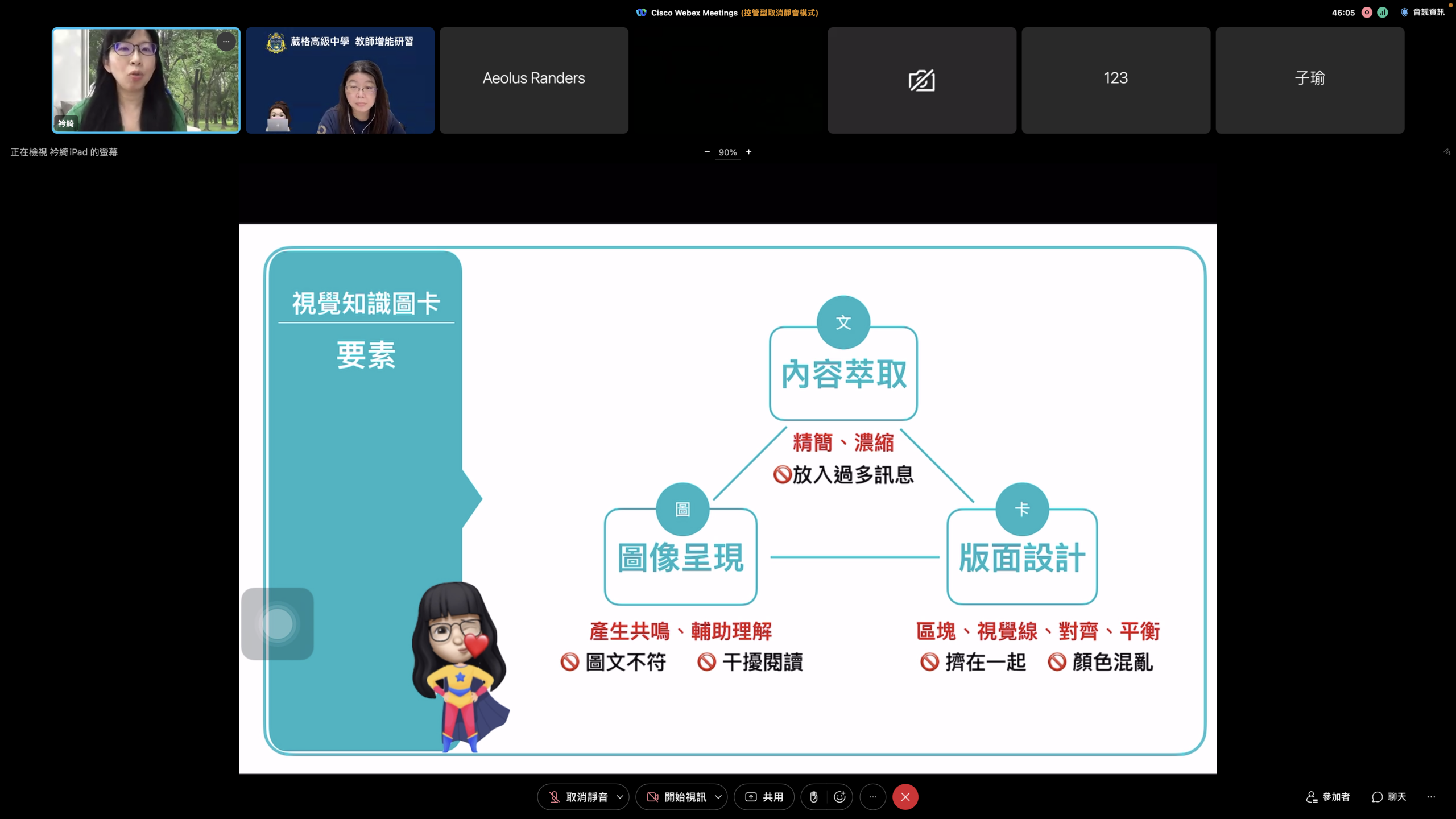Open the emoji reactions icon
This screenshot has width=1456, height=819.
pyautogui.click(x=839, y=797)
